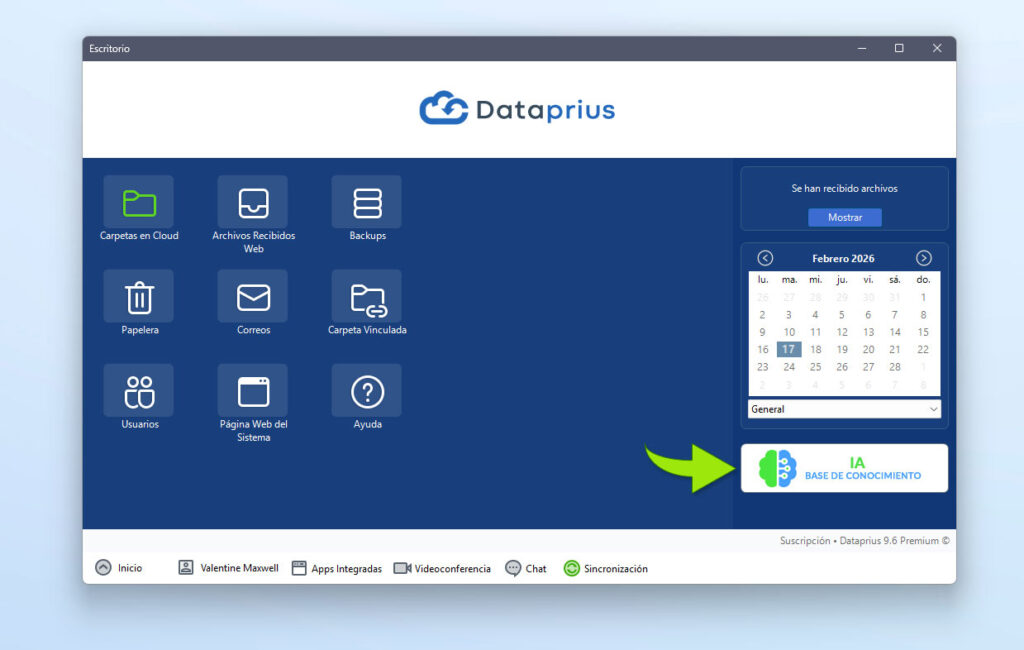Go to next month in calendar
Screen dimensions: 1024x650
[x=923, y=258]
